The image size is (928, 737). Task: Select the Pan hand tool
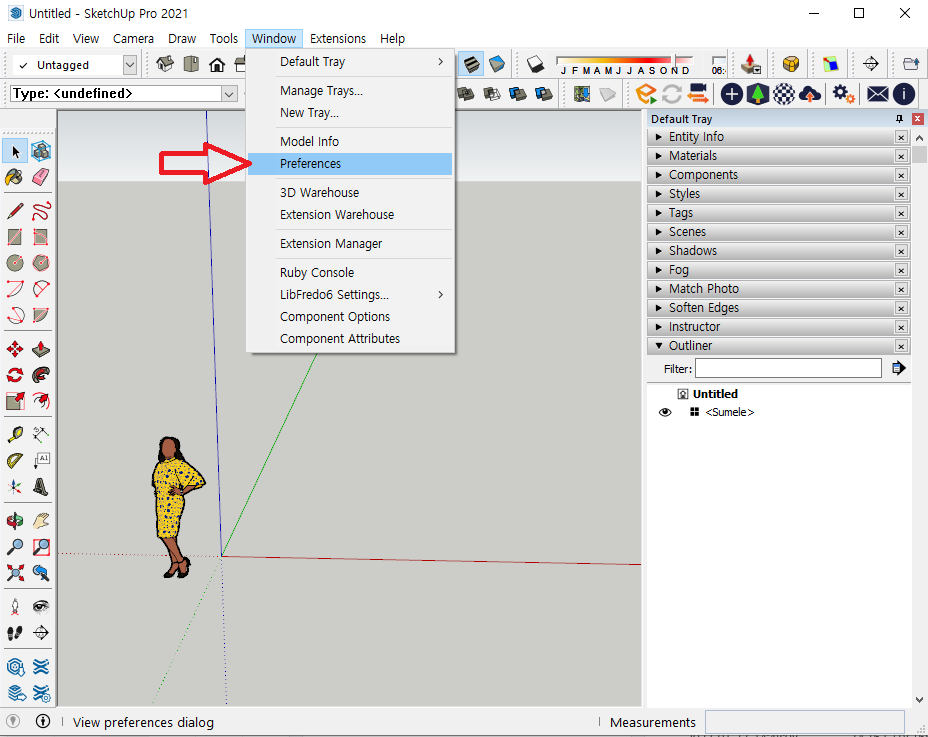[41, 521]
